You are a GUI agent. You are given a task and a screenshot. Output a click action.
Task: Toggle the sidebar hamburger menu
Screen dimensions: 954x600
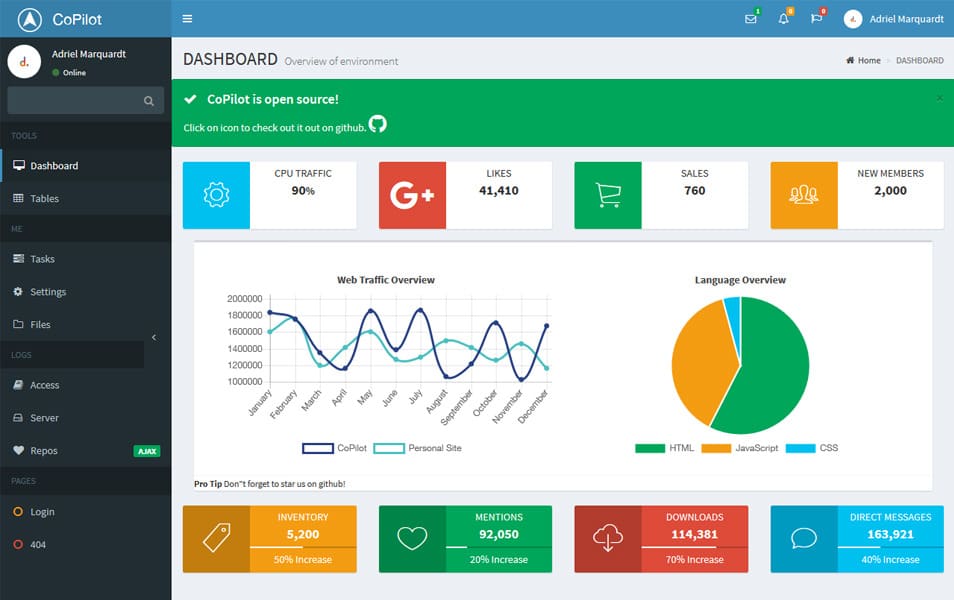pyautogui.click(x=187, y=19)
